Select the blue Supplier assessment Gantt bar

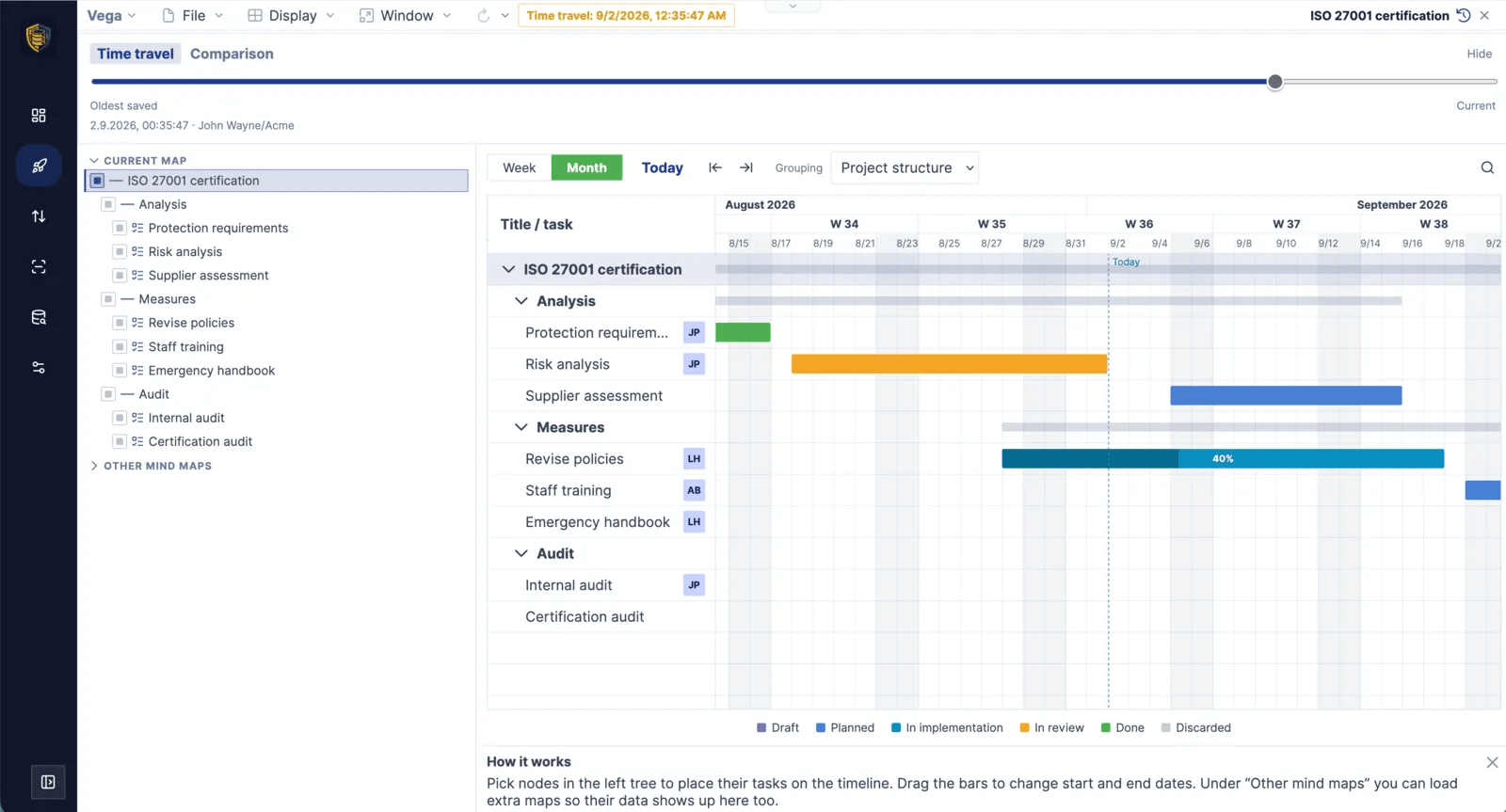(1286, 395)
